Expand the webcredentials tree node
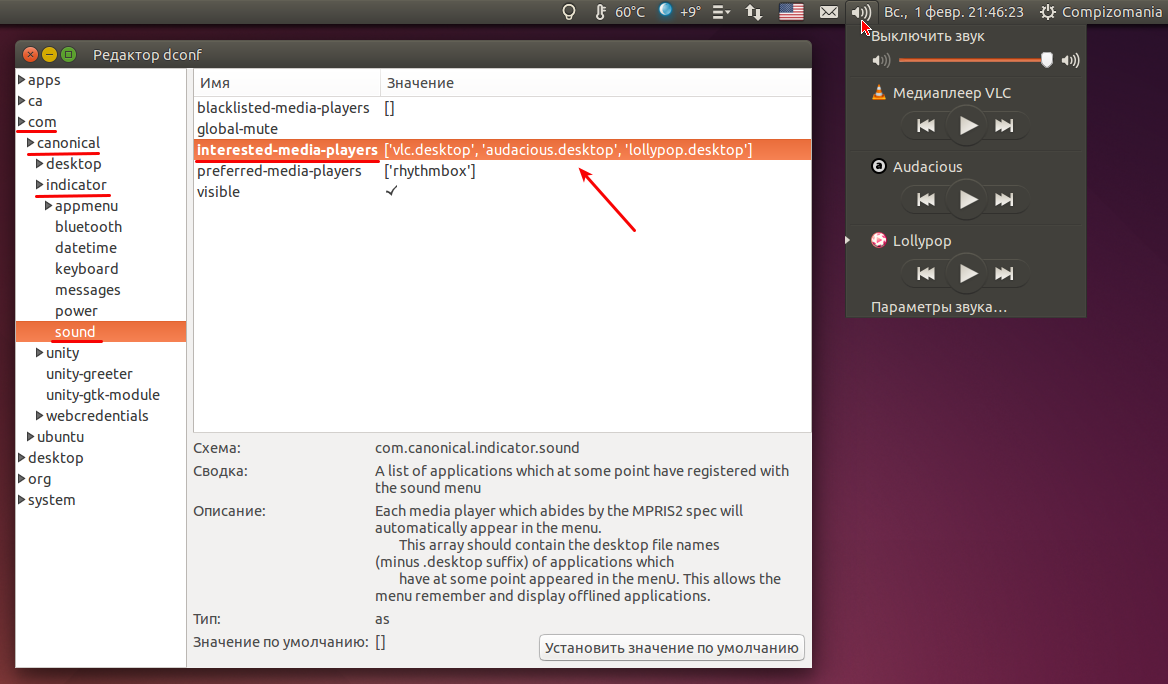The height and width of the screenshot is (684, 1168). click(39, 415)
